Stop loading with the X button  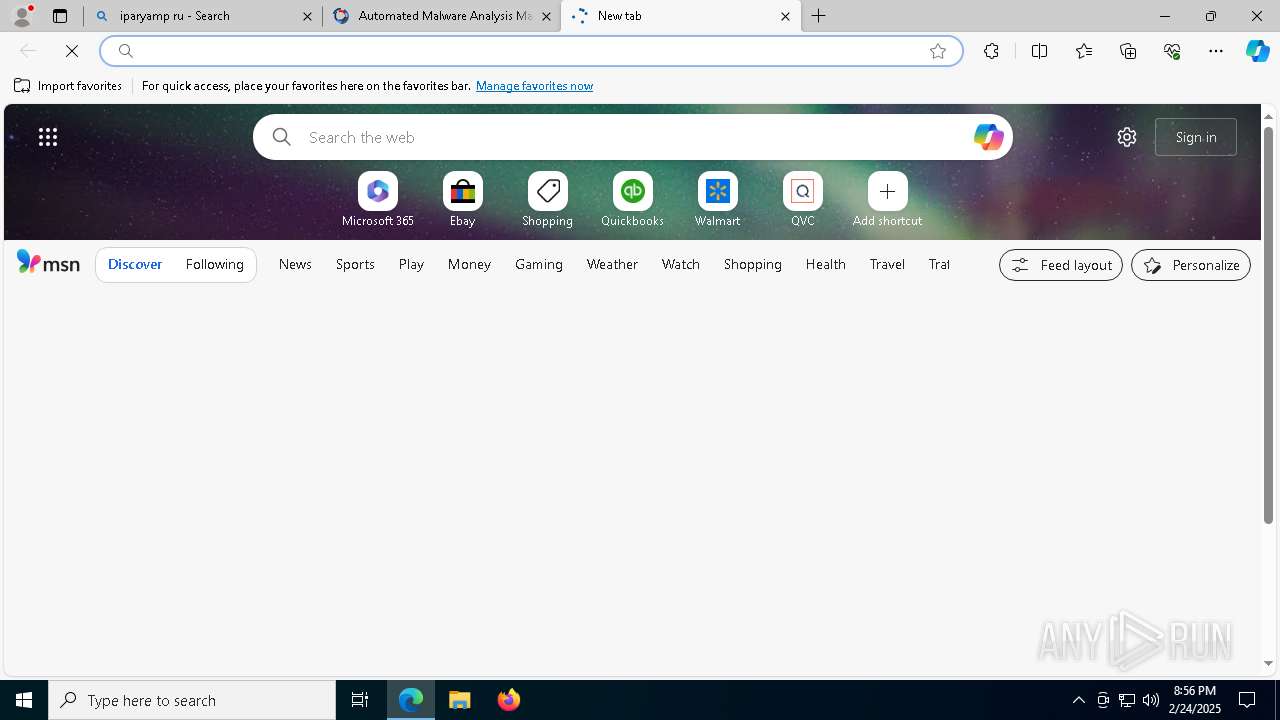(72, 51)
